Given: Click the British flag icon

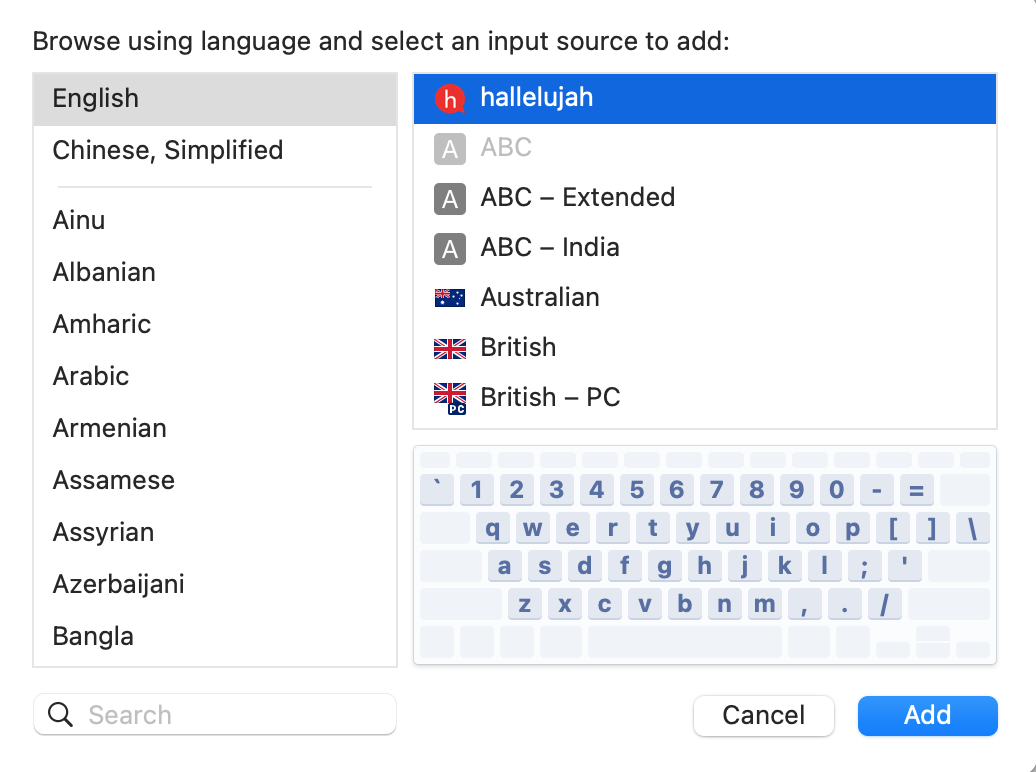Looking at the screenshot, I should (x=450, y=348).
